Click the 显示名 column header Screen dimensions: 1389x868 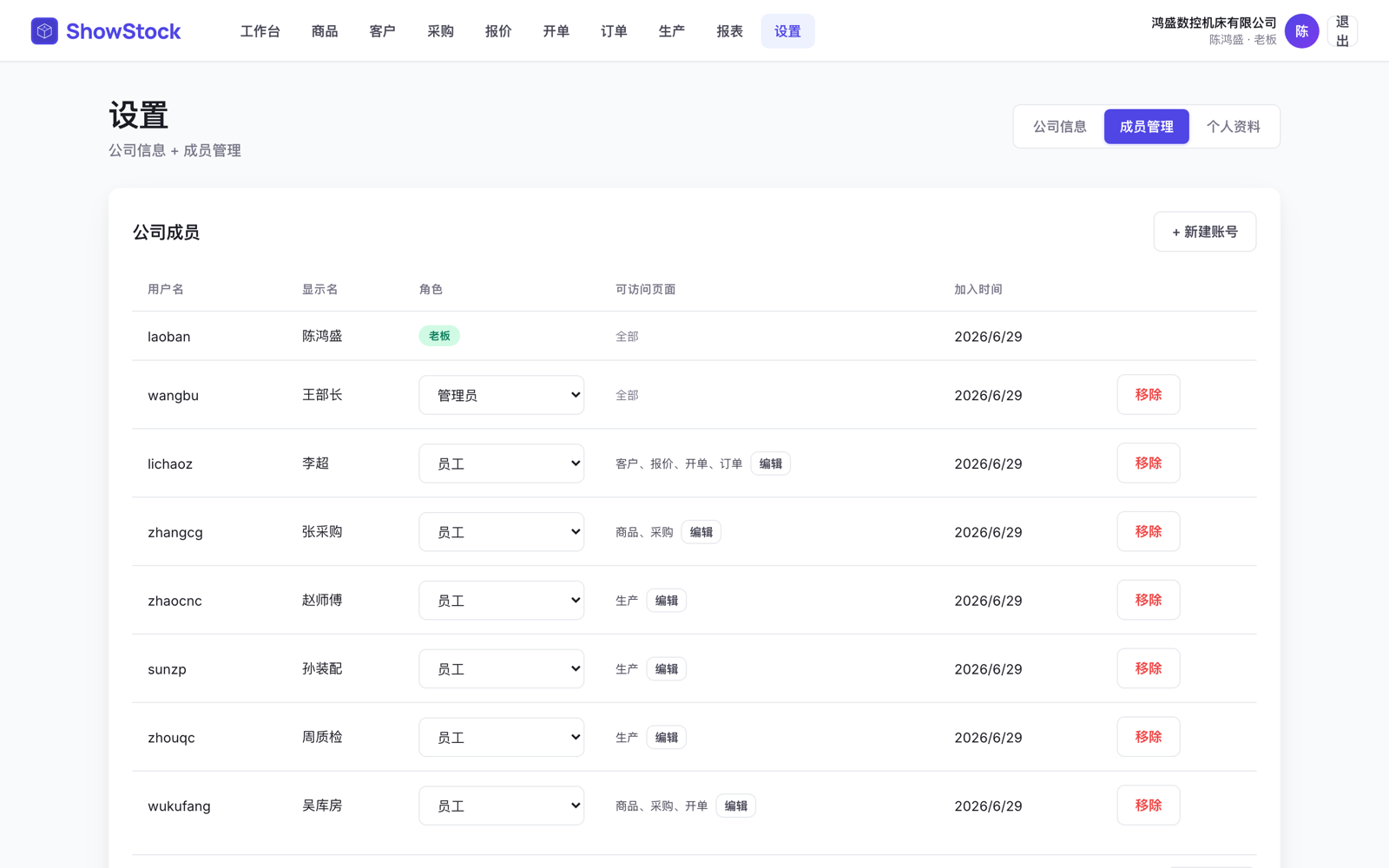319,289
